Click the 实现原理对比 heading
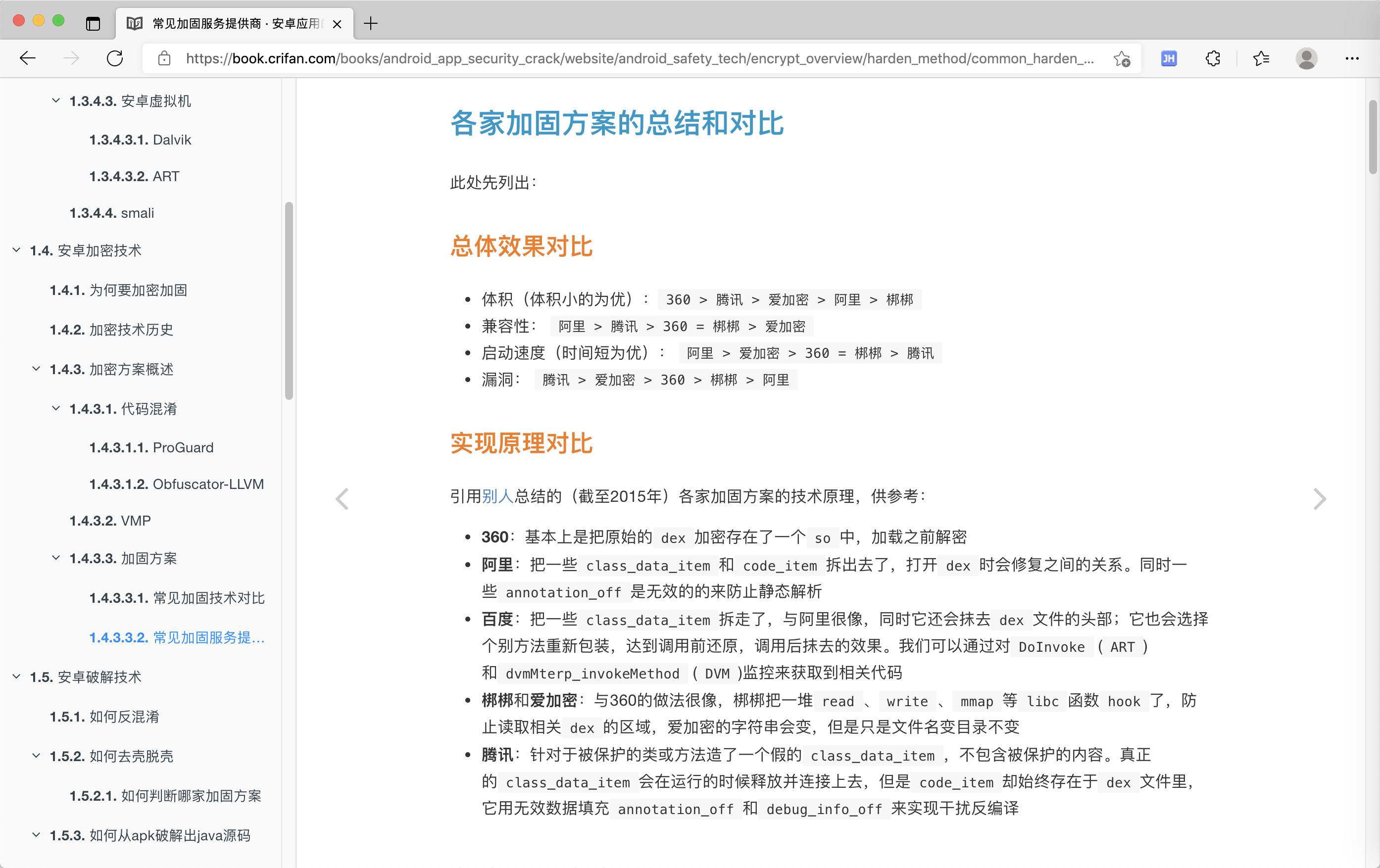This screenshot has height=868, width=1380. pos(522,443)
